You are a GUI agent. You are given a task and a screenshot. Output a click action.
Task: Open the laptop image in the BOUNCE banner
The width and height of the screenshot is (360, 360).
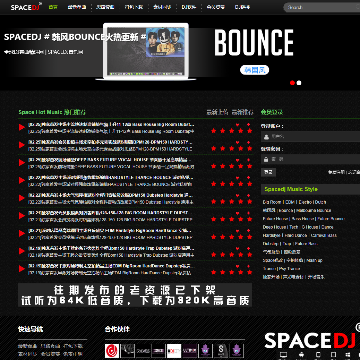[x=146, y=51]
